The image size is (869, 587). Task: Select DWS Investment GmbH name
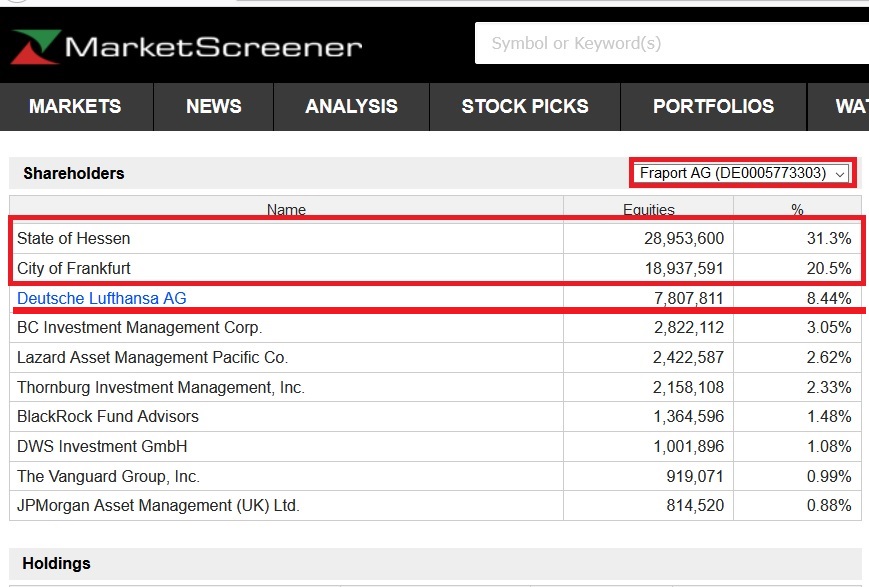click(x=102, y=446)
